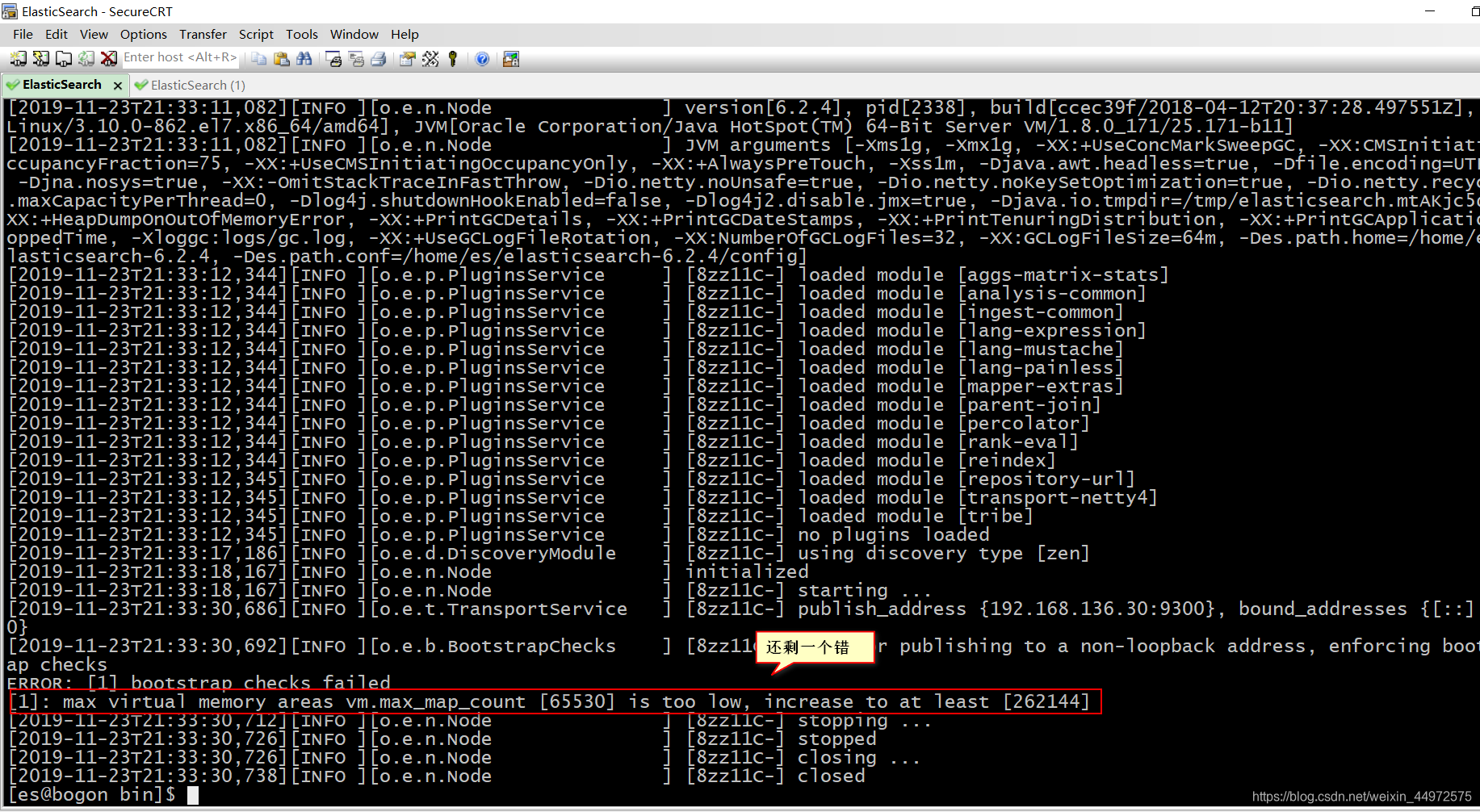Switch to the ElasticSearch (1) tab
The image size is (1480, 812).
(x=191, y=85)
